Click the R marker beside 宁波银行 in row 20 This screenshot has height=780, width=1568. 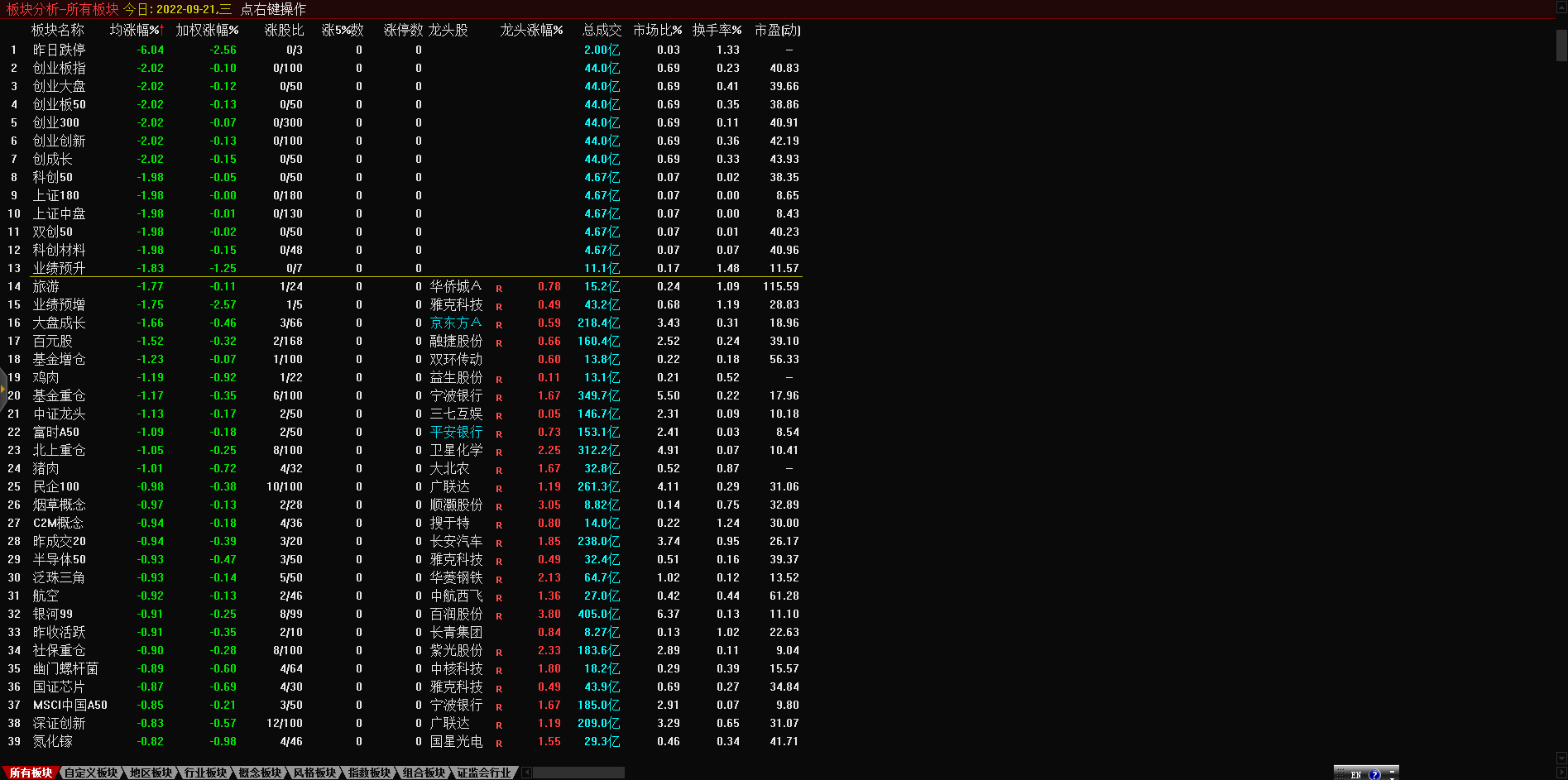click(499, 398)
